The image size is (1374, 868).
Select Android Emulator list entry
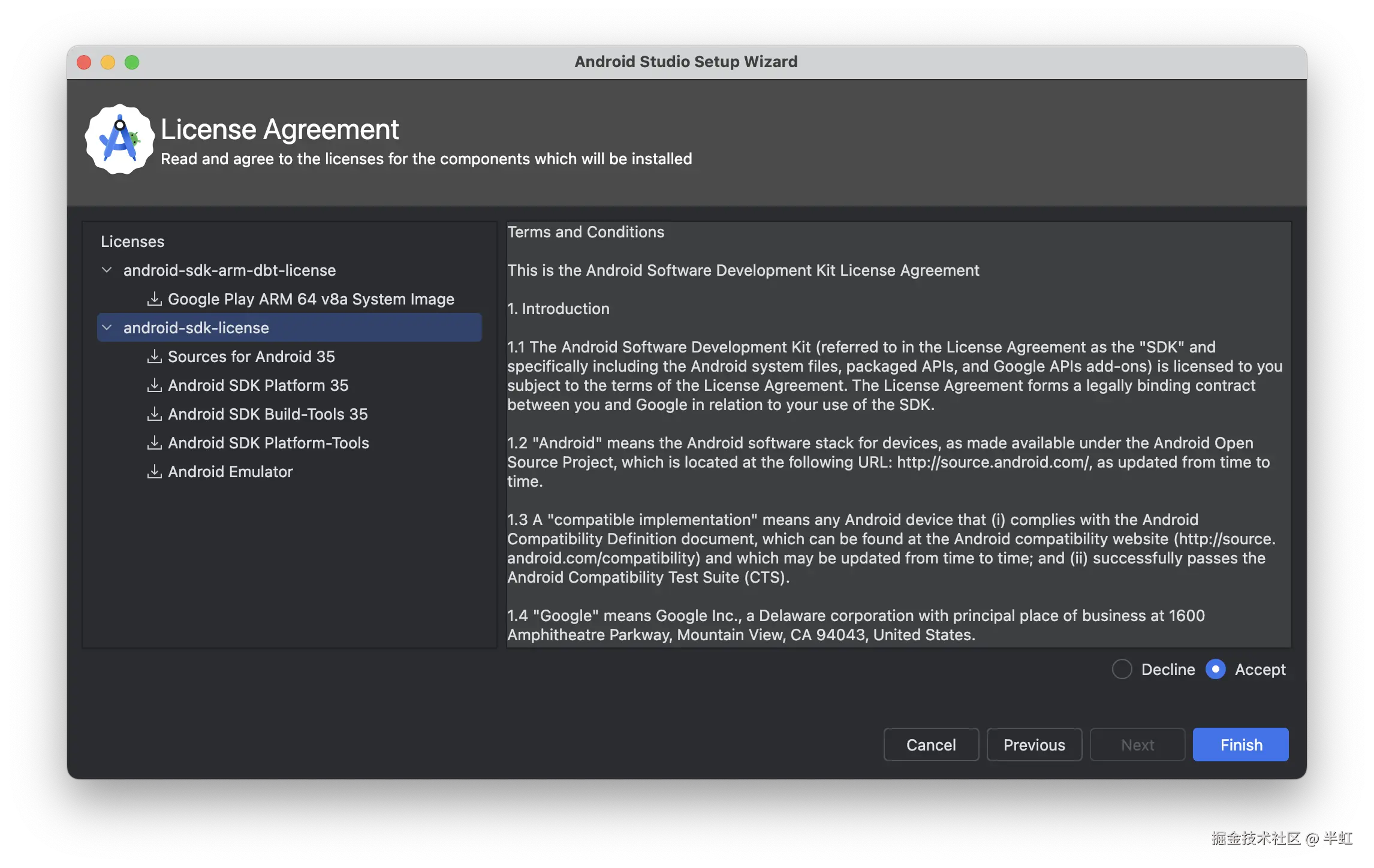click(230, 471)
